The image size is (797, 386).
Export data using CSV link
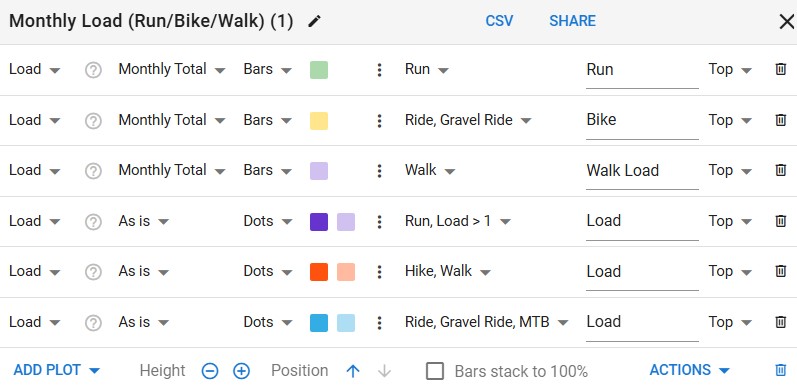[x=499, y=21]
